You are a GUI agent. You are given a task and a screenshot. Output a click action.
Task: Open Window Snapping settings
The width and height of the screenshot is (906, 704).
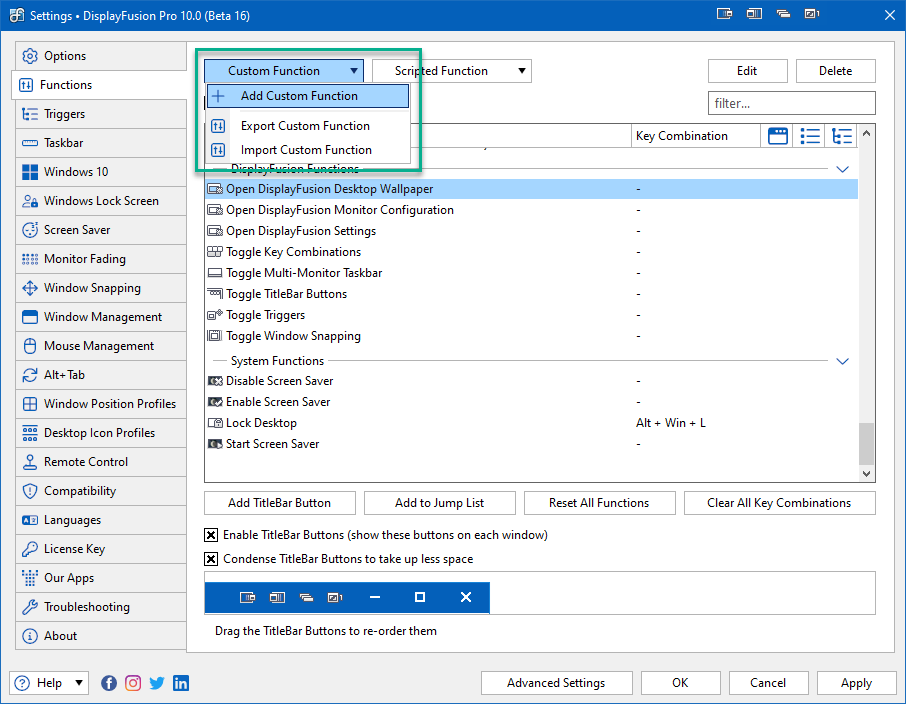(101, 288)
